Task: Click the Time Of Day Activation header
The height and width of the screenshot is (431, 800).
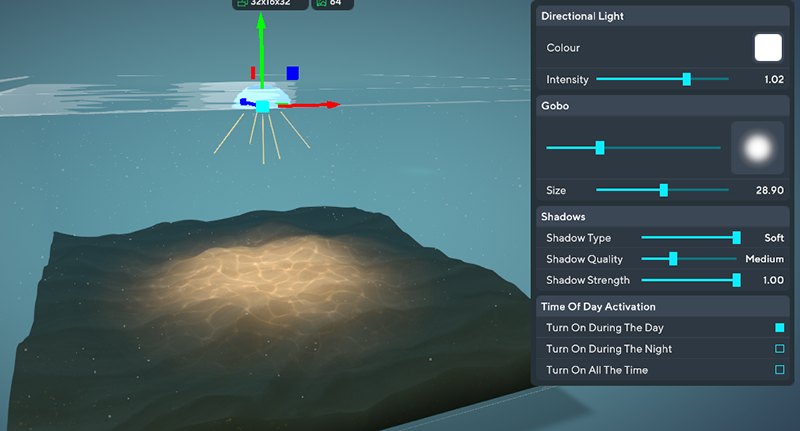Action: [x=663, y=307]
